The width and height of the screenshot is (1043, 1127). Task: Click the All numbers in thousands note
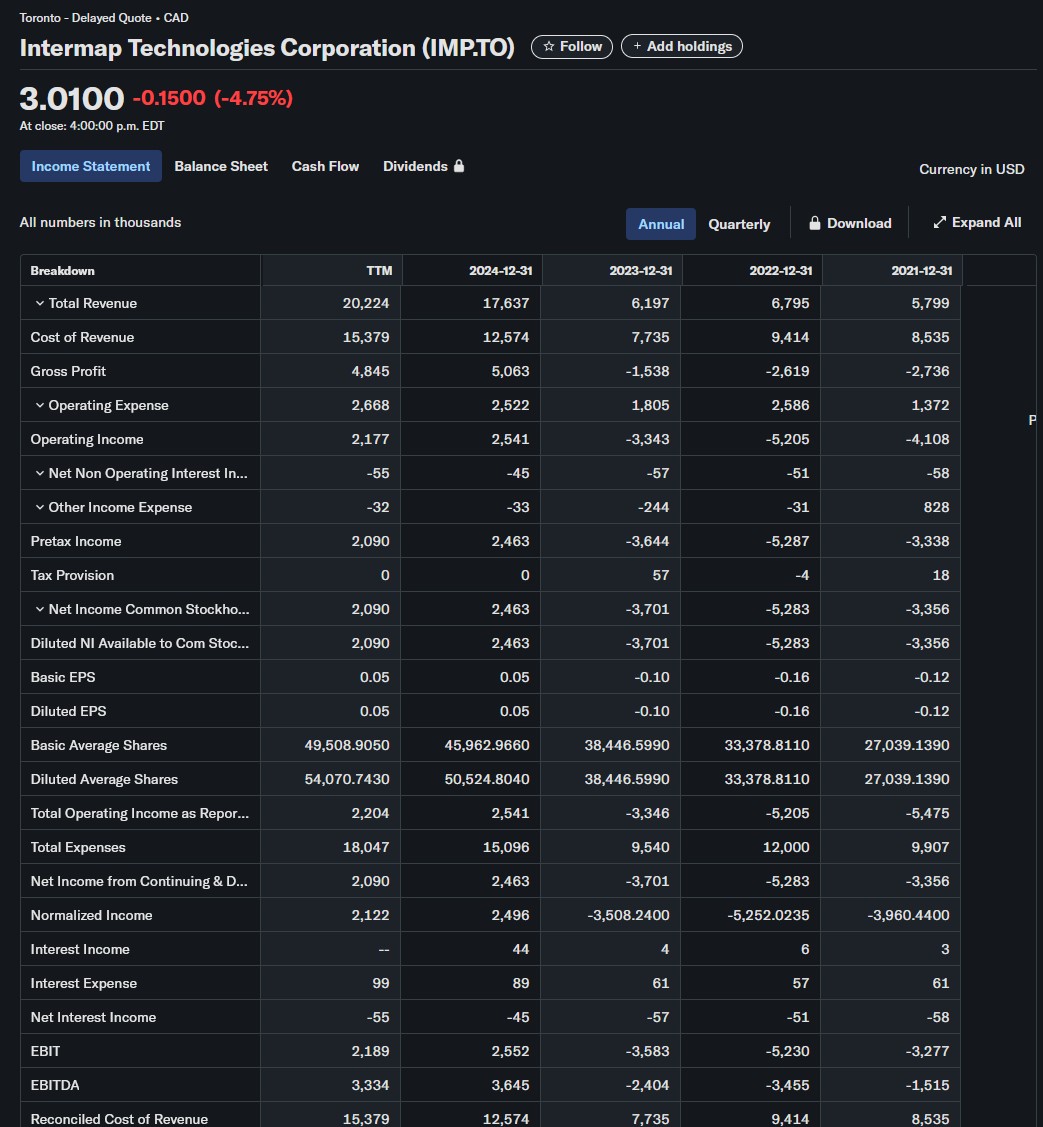[100, 223]
